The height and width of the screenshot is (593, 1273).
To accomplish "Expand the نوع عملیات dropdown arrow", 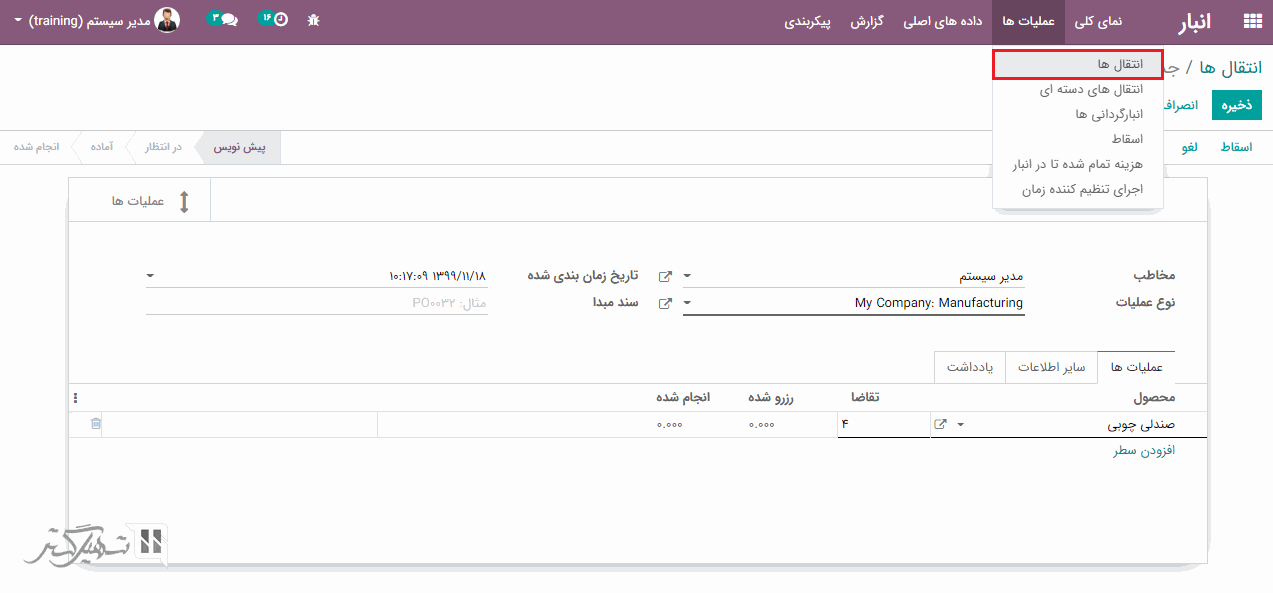I will point(687,303).
